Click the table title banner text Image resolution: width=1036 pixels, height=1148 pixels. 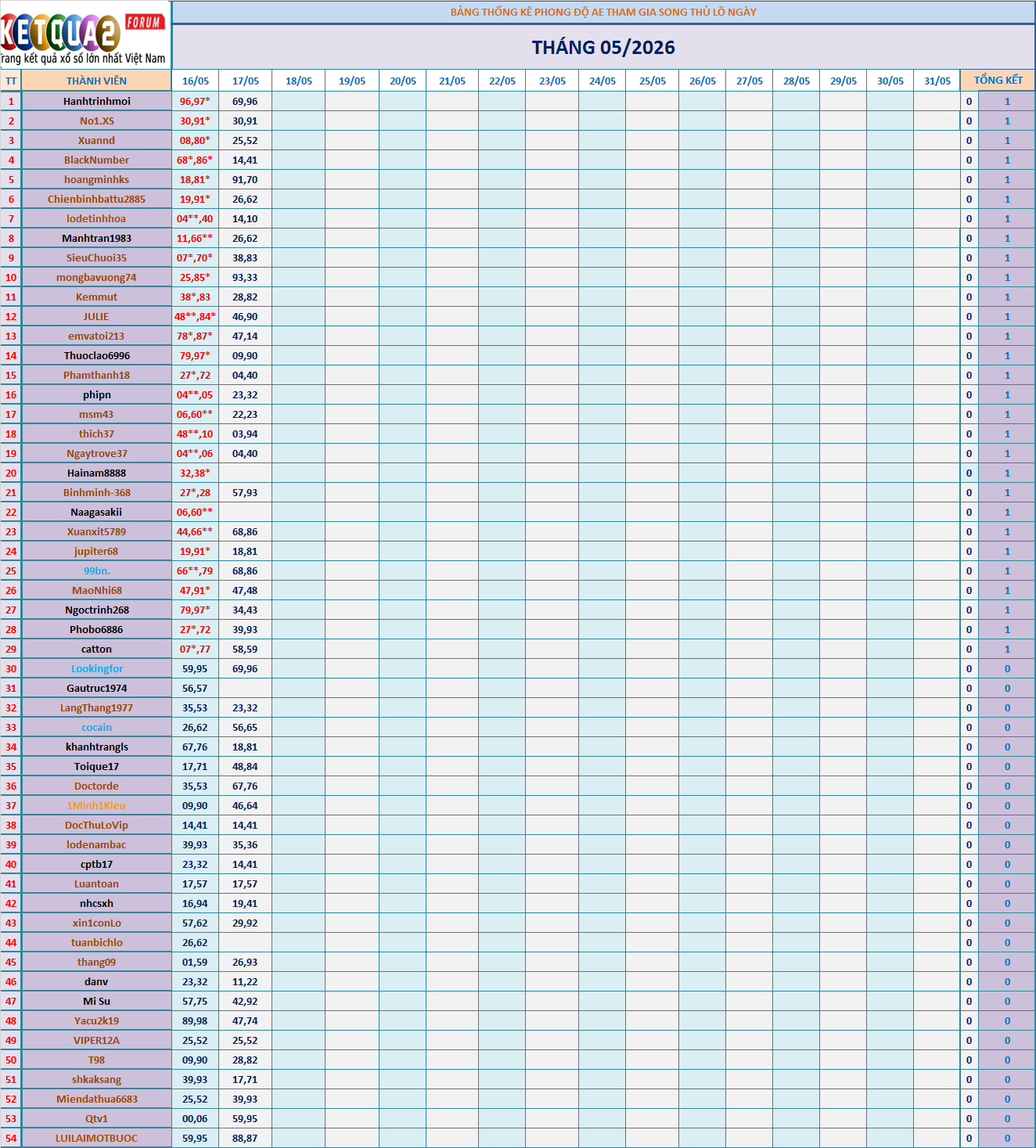click(x=603, y=12)
